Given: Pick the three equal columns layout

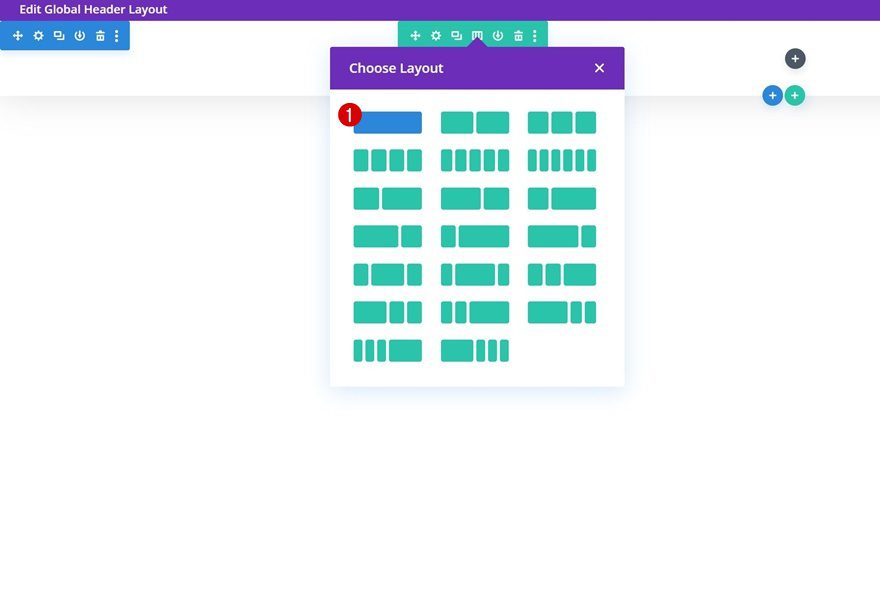Looking at the screenshot, I should tap(562, 122).
